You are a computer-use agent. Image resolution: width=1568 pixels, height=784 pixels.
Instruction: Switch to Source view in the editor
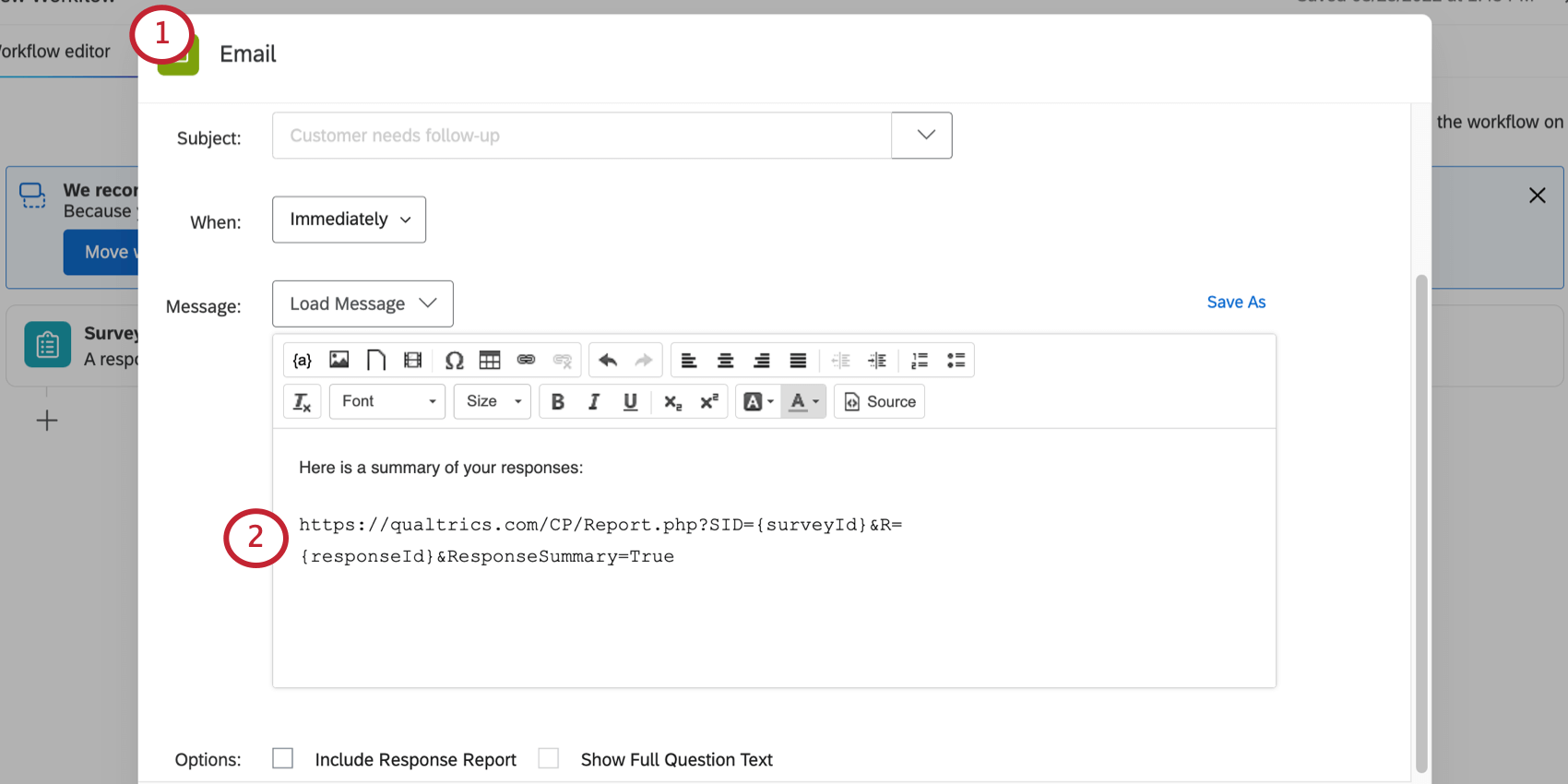point(880,402)
